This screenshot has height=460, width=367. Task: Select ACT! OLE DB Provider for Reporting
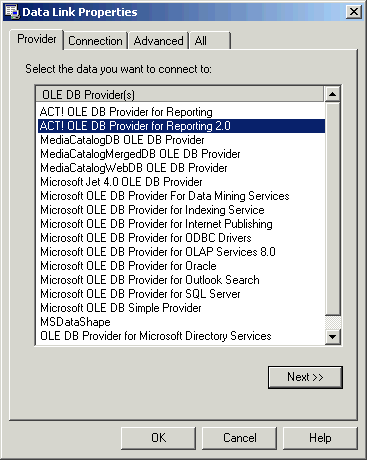point(181,112)
